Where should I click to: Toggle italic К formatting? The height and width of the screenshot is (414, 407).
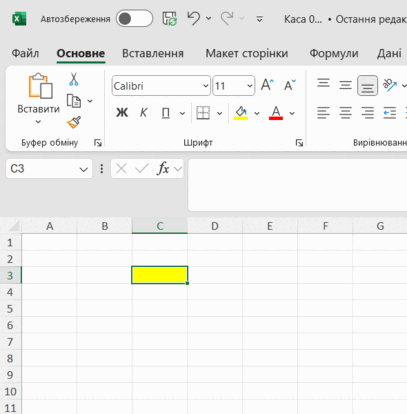pos(143,113)
